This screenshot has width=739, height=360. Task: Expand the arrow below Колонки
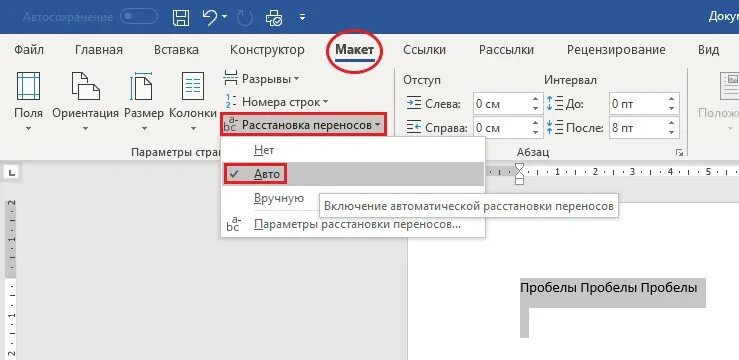193,128
